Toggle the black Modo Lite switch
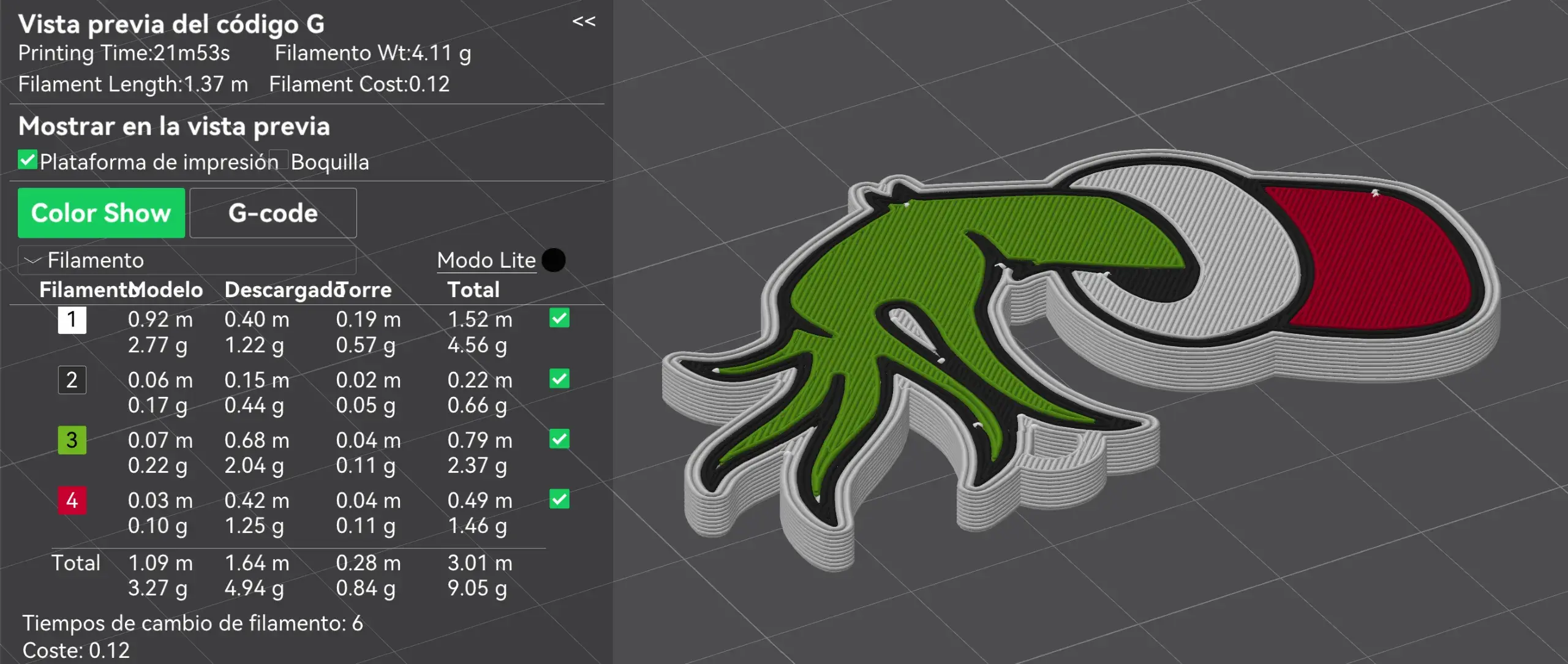 tap(554, 260)
